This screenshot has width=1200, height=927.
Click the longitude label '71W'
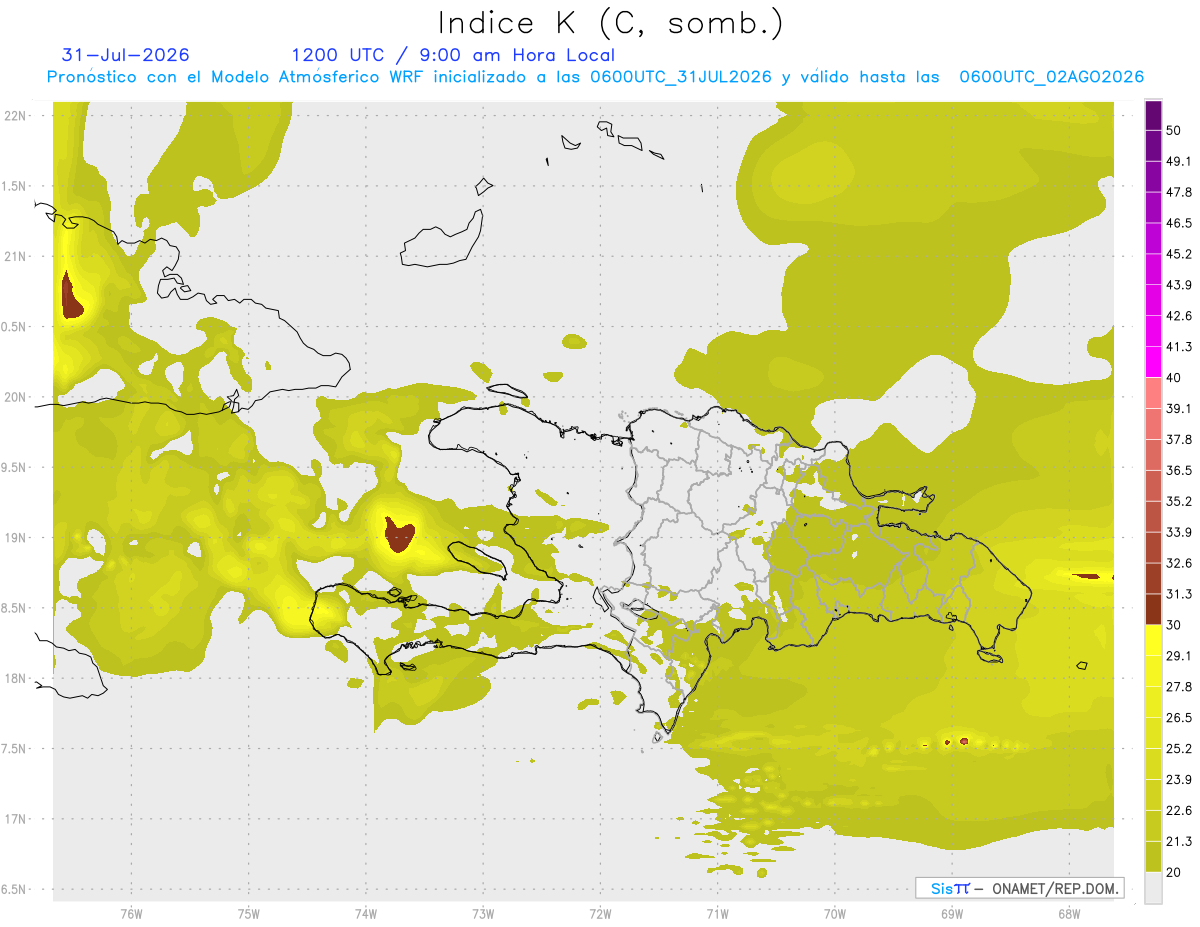tap(717, 913)
